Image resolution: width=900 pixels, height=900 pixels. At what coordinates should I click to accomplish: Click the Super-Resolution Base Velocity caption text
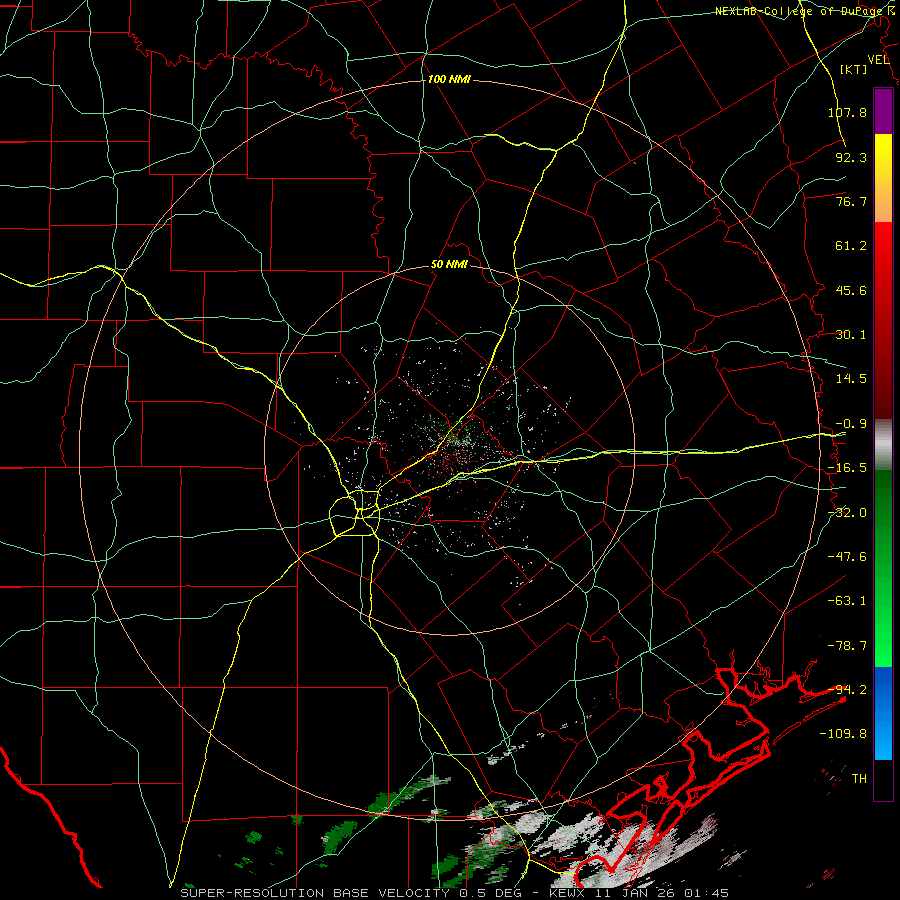[x=455, y=893]
